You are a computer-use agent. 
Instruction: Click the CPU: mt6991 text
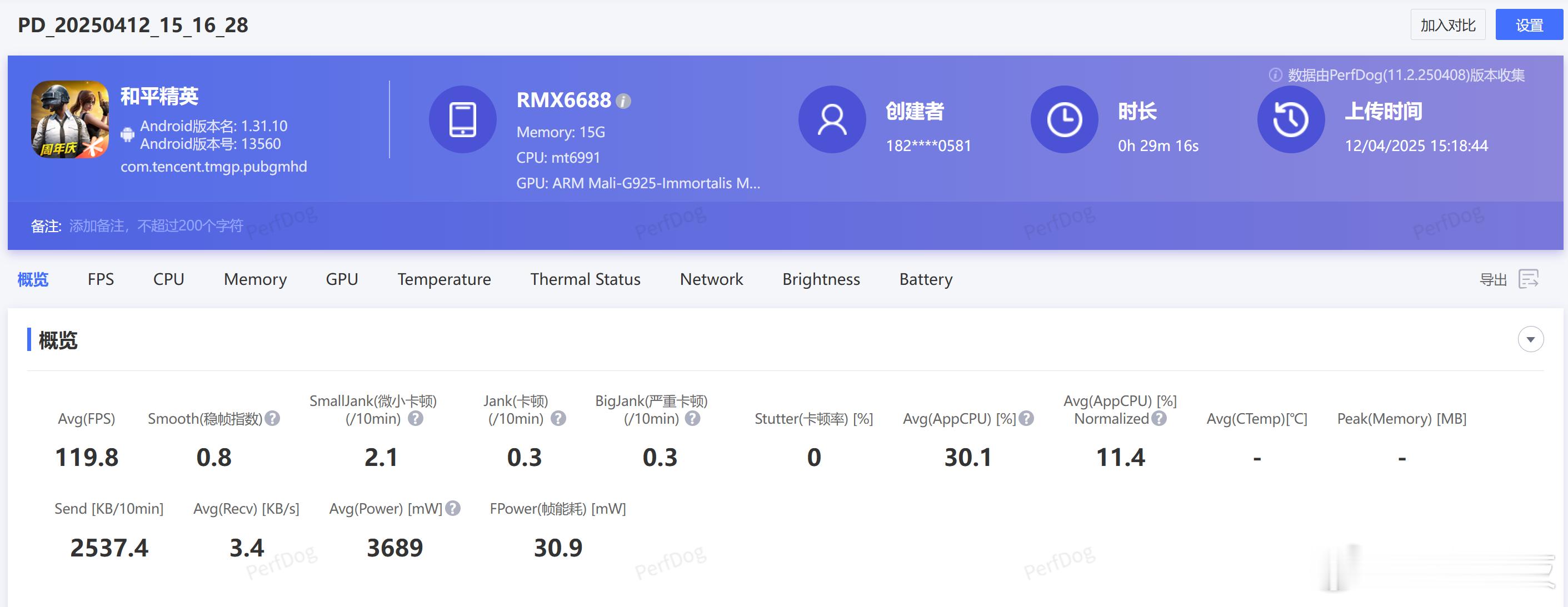[558, 158]
